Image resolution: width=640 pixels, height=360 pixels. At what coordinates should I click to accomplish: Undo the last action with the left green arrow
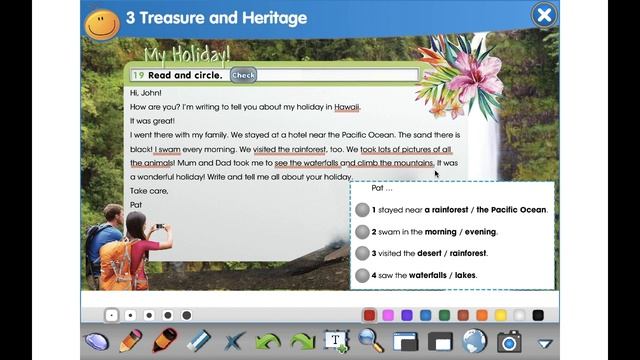click(x=268, y=341)
